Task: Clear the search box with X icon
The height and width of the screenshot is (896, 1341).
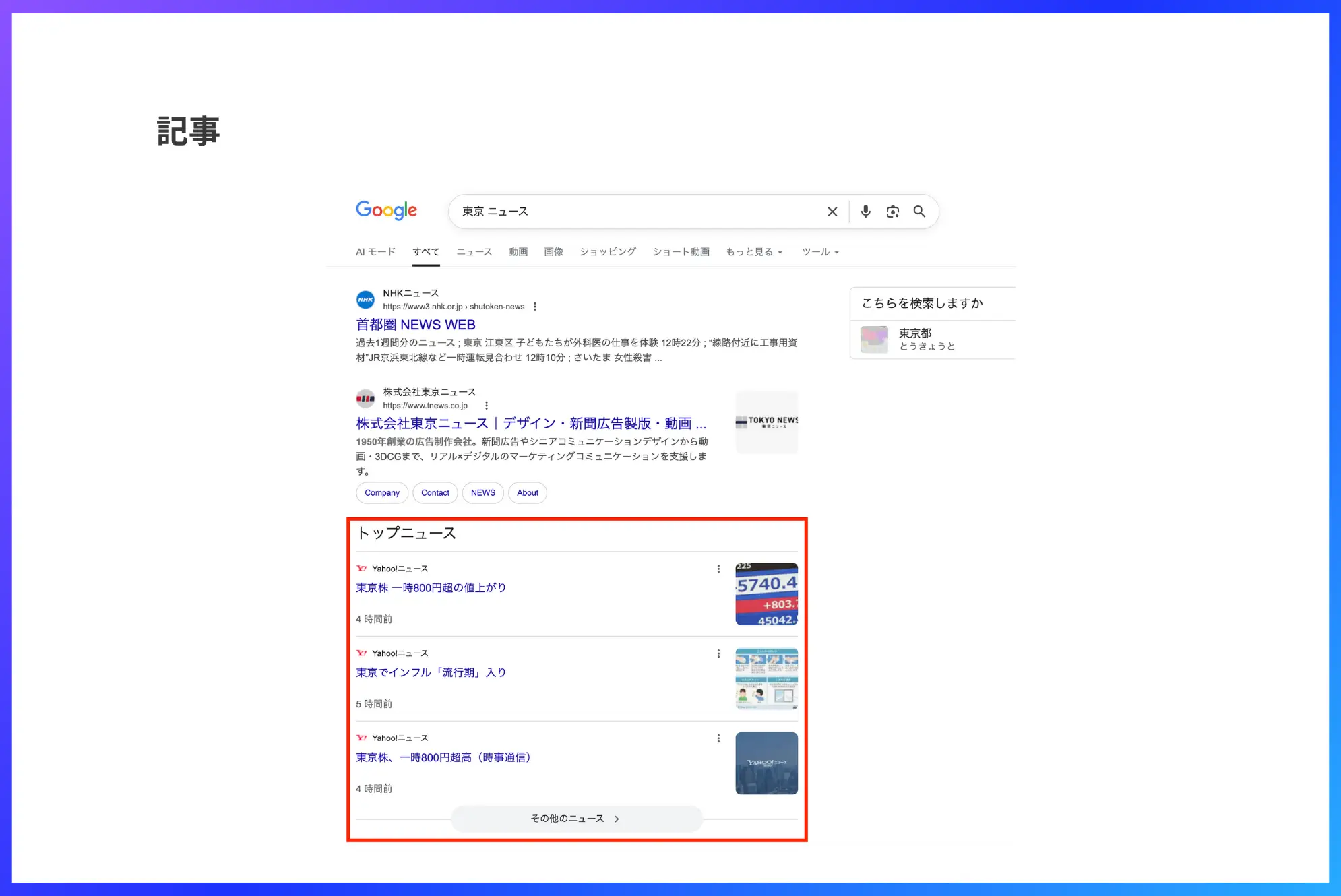Action: click(832, 212)
